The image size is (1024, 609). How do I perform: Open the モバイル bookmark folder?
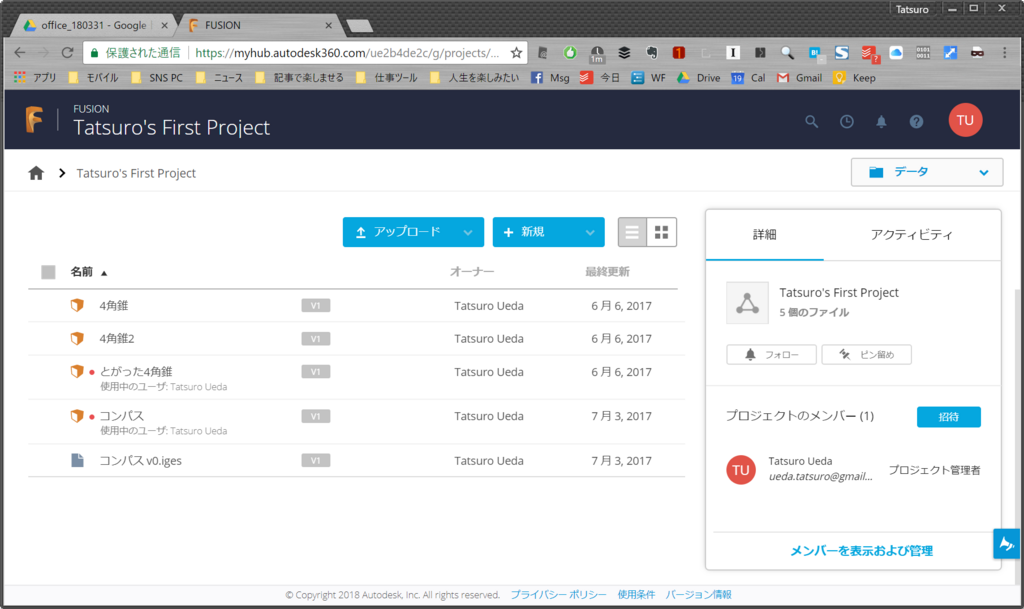[x=93, y=78]
